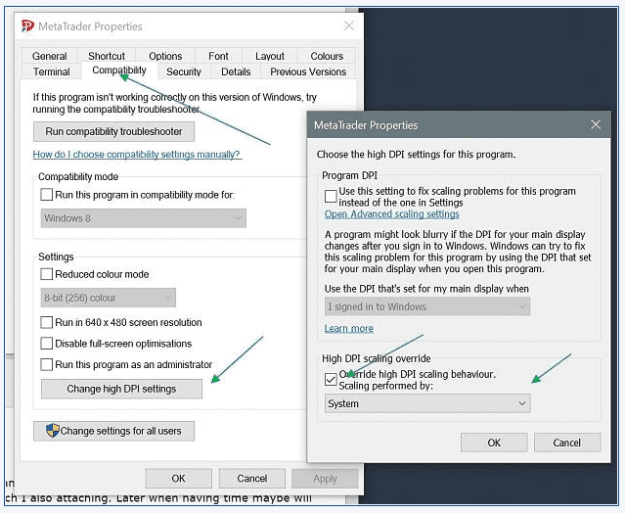The image size is (625, 513).
Task: Select the Compatibility tab
Action: (119, 71)
